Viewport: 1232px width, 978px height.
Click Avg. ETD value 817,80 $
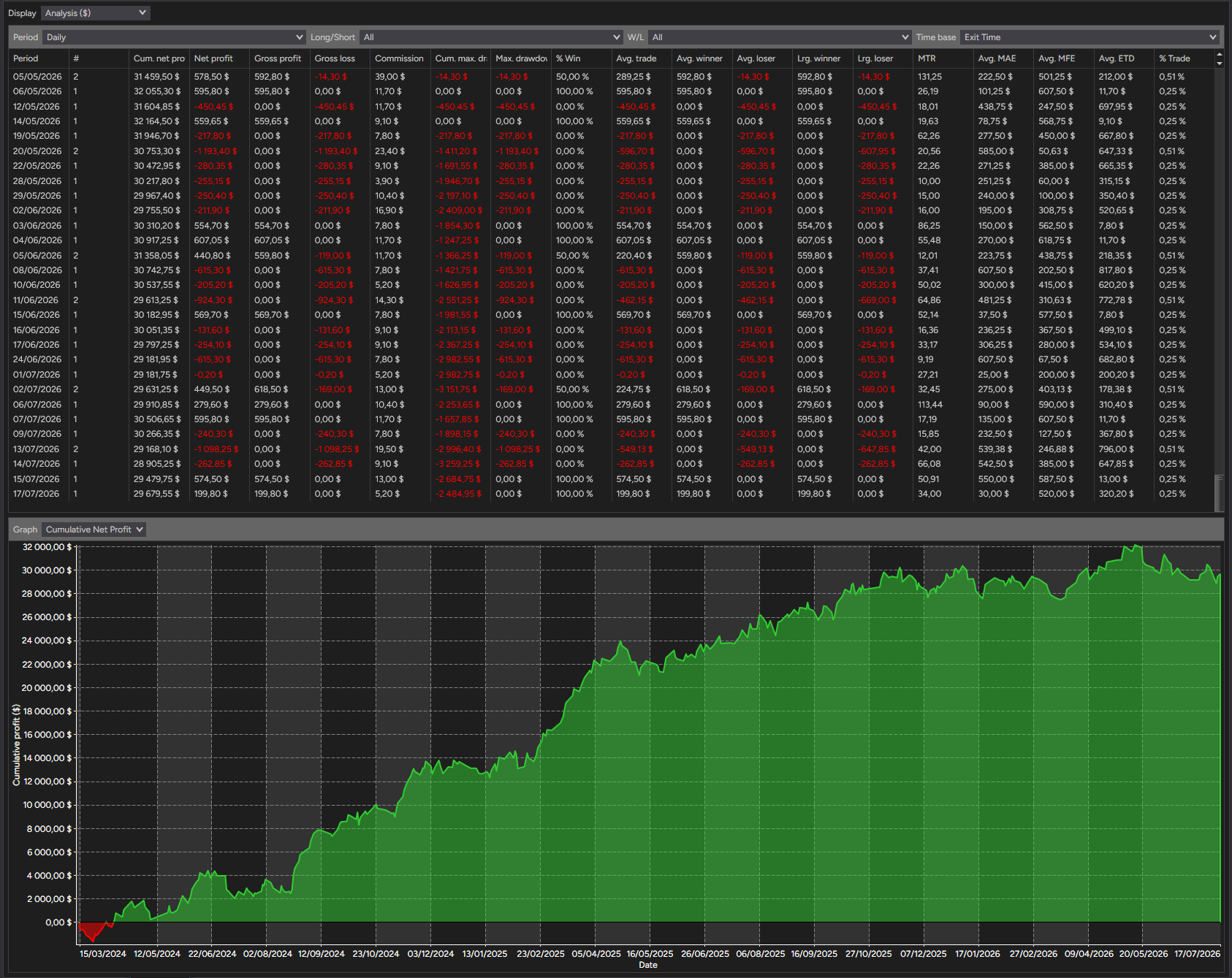click(x=1115, y=270)
